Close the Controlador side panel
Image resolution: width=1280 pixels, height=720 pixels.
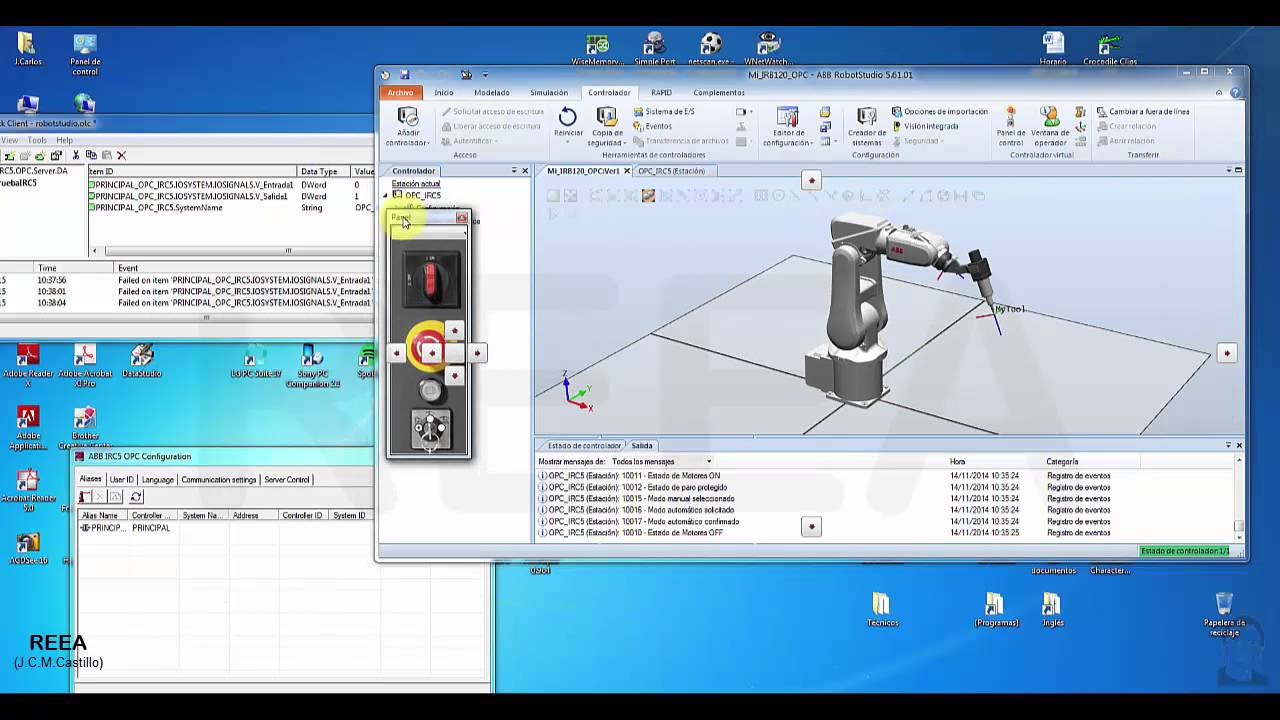[525, 171]
